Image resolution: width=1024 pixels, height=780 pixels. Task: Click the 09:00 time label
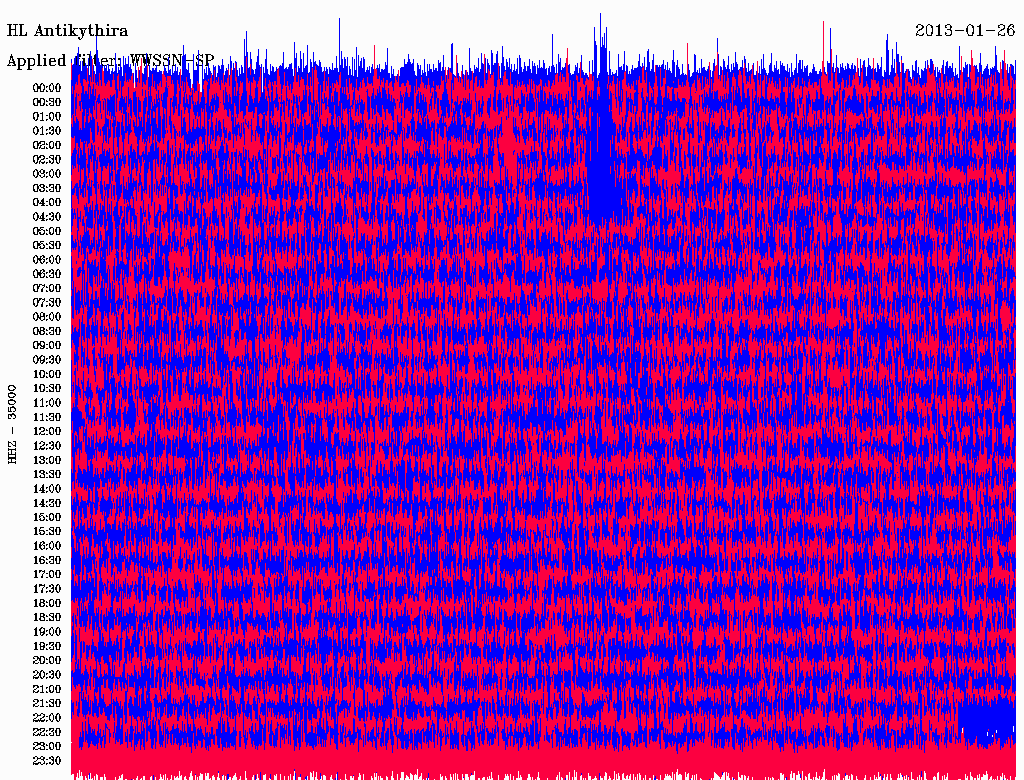coord(47,346)
